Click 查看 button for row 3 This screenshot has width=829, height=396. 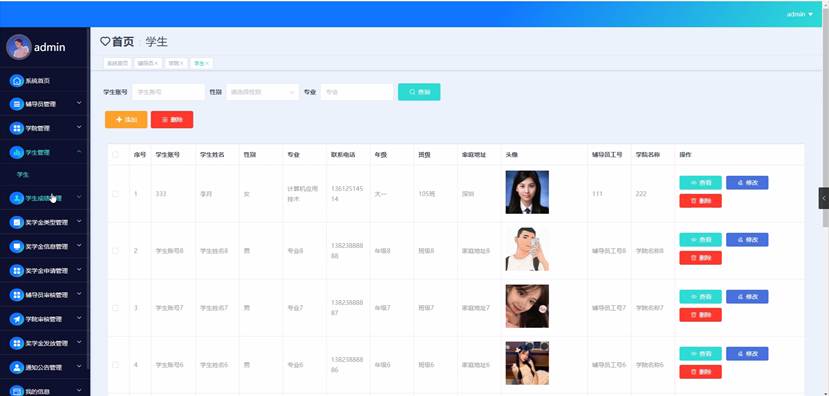coord(700,297)
